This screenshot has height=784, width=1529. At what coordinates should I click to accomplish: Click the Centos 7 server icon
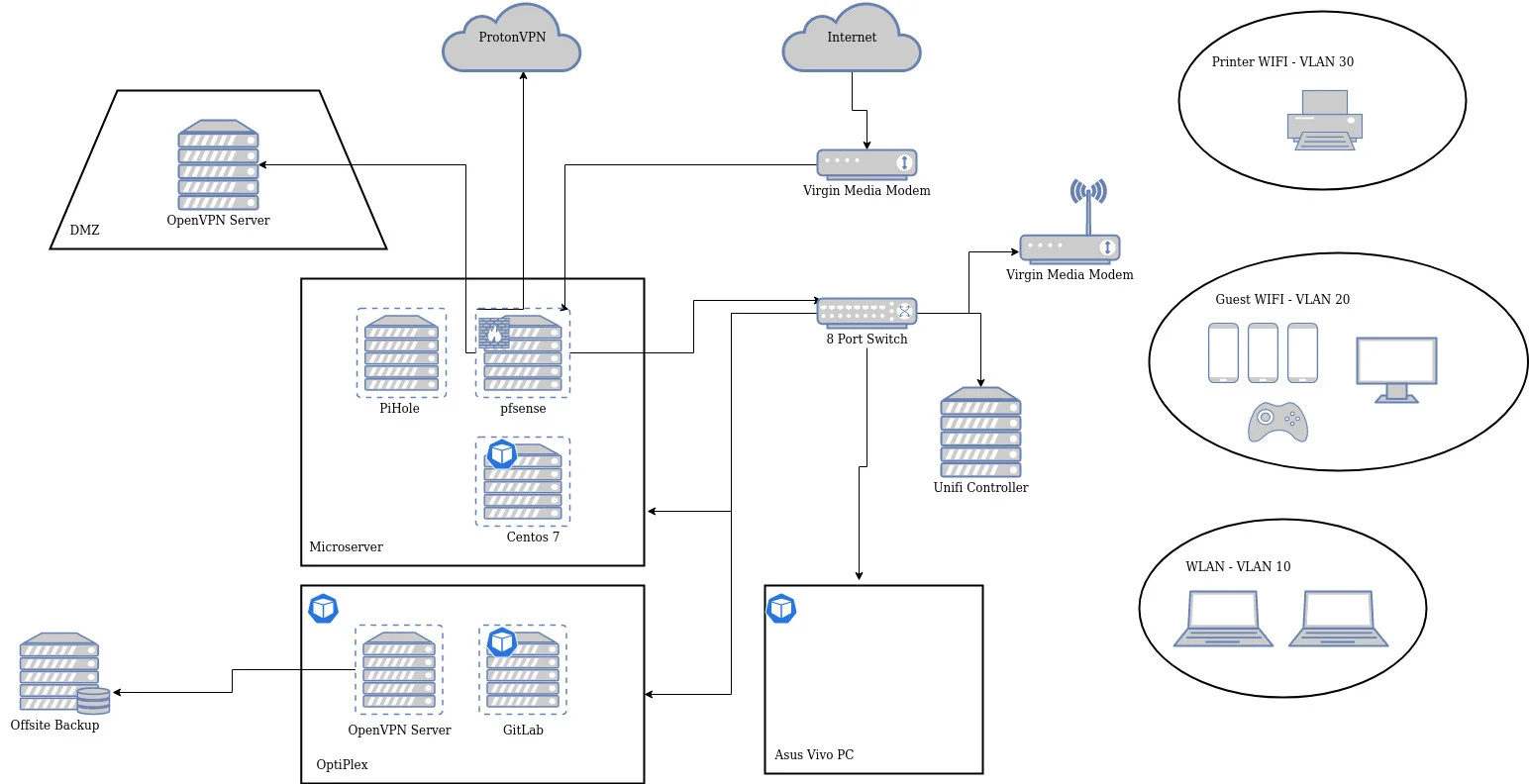(523, 482)
